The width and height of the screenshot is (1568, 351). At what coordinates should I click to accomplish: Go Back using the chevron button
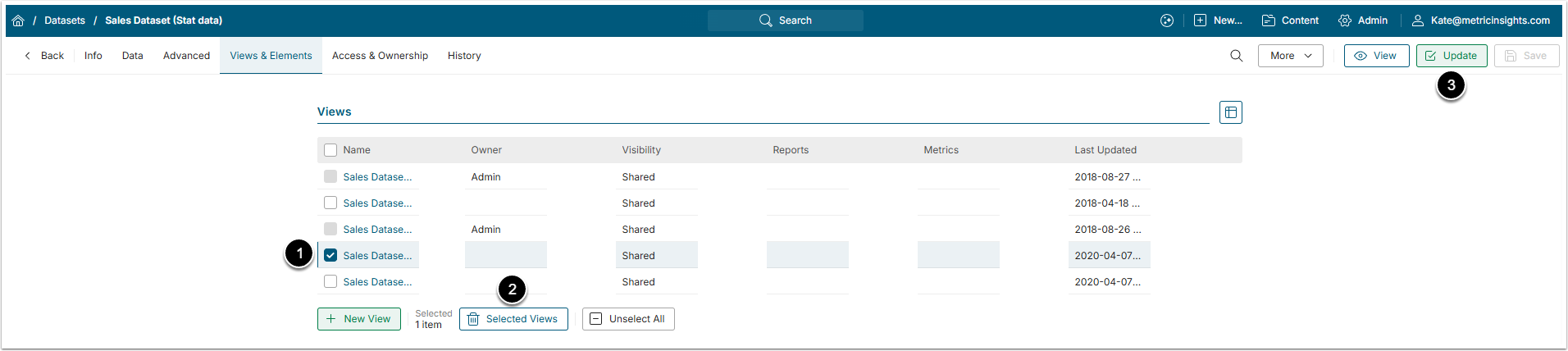click(x=43, y=56)
